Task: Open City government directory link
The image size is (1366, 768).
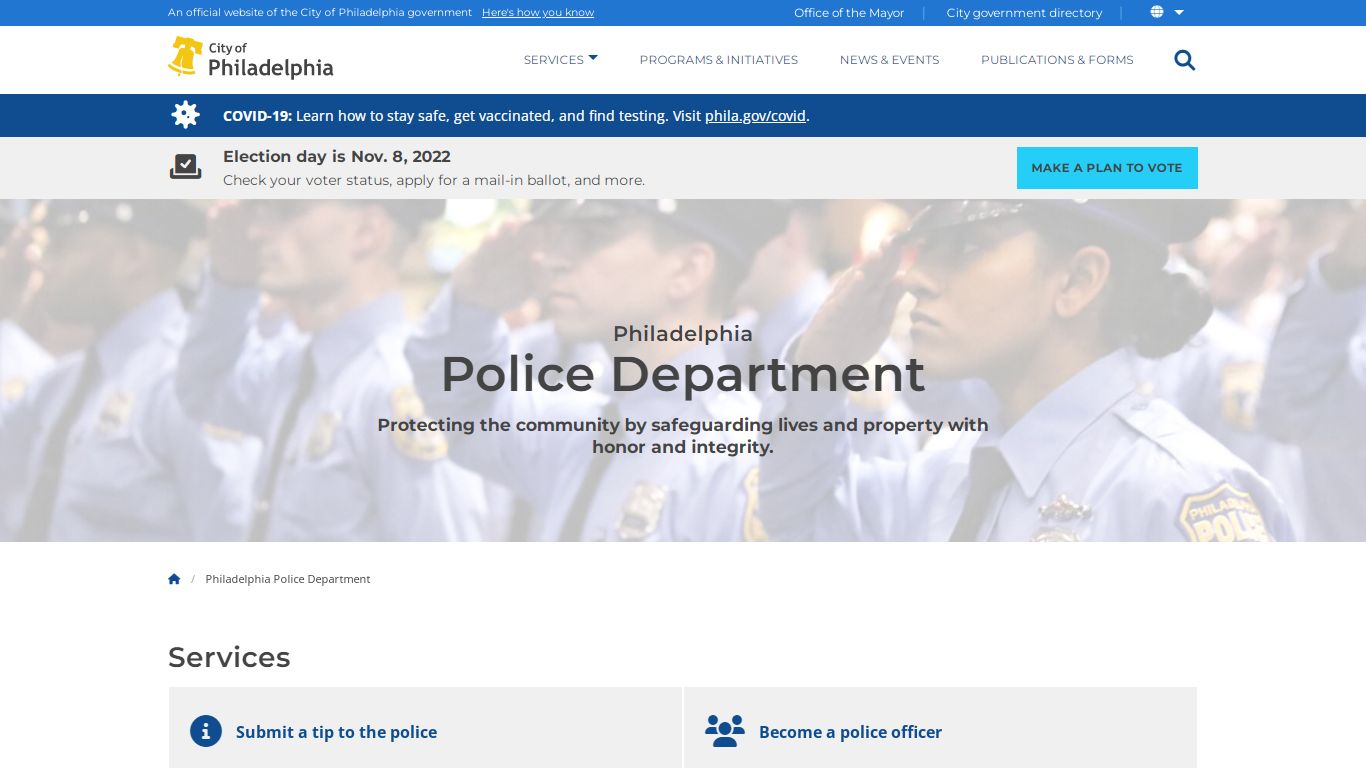Action: 1024,13
